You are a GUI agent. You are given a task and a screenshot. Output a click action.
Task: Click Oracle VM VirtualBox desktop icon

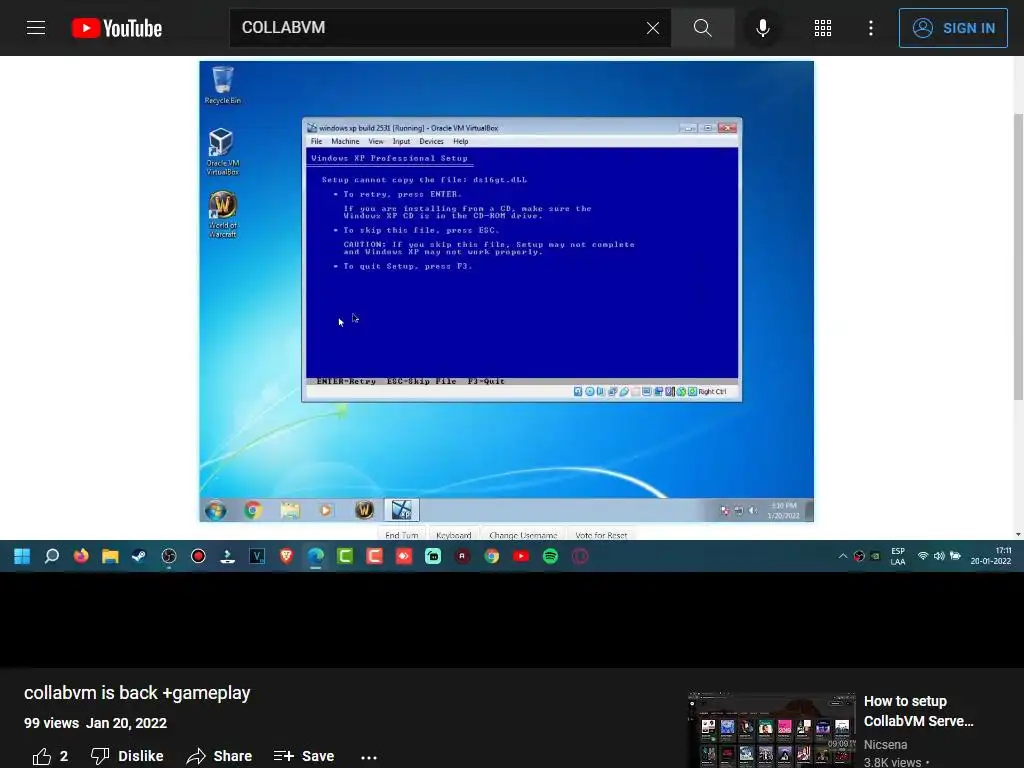[x=222, y=152]
